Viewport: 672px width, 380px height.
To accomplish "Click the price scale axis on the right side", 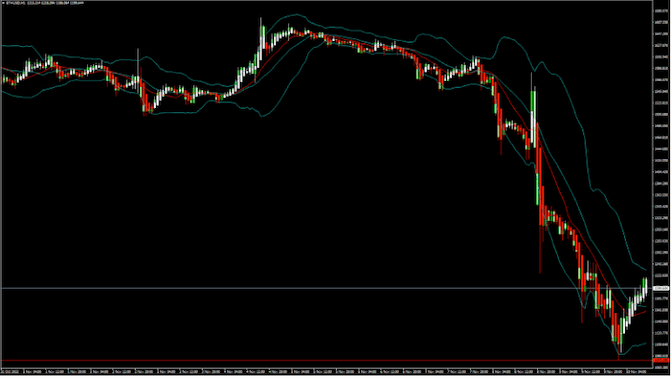I will click(x=661, y=184).
